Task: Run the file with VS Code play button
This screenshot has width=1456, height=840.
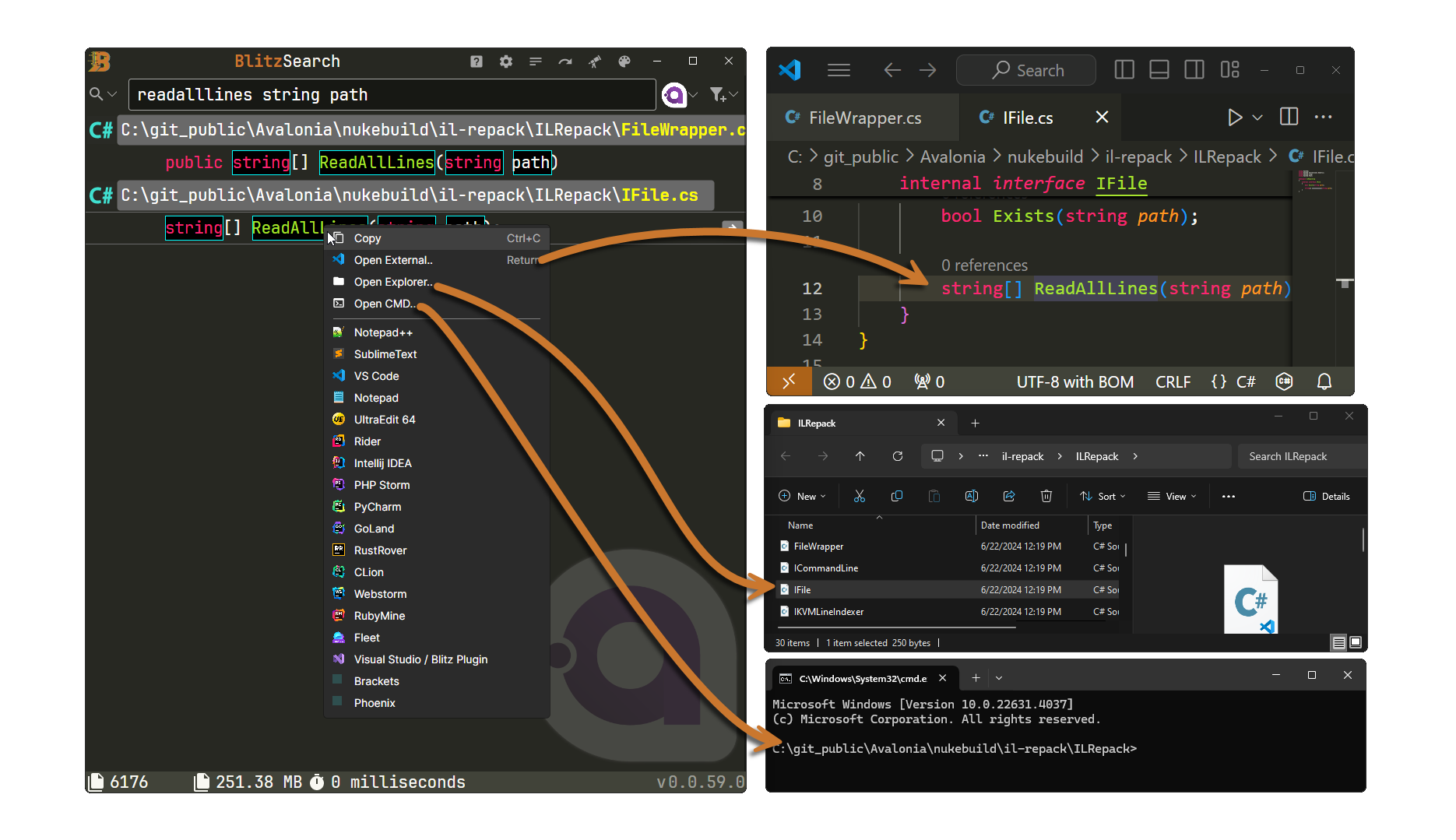Action: click(x=1235, y=118)
